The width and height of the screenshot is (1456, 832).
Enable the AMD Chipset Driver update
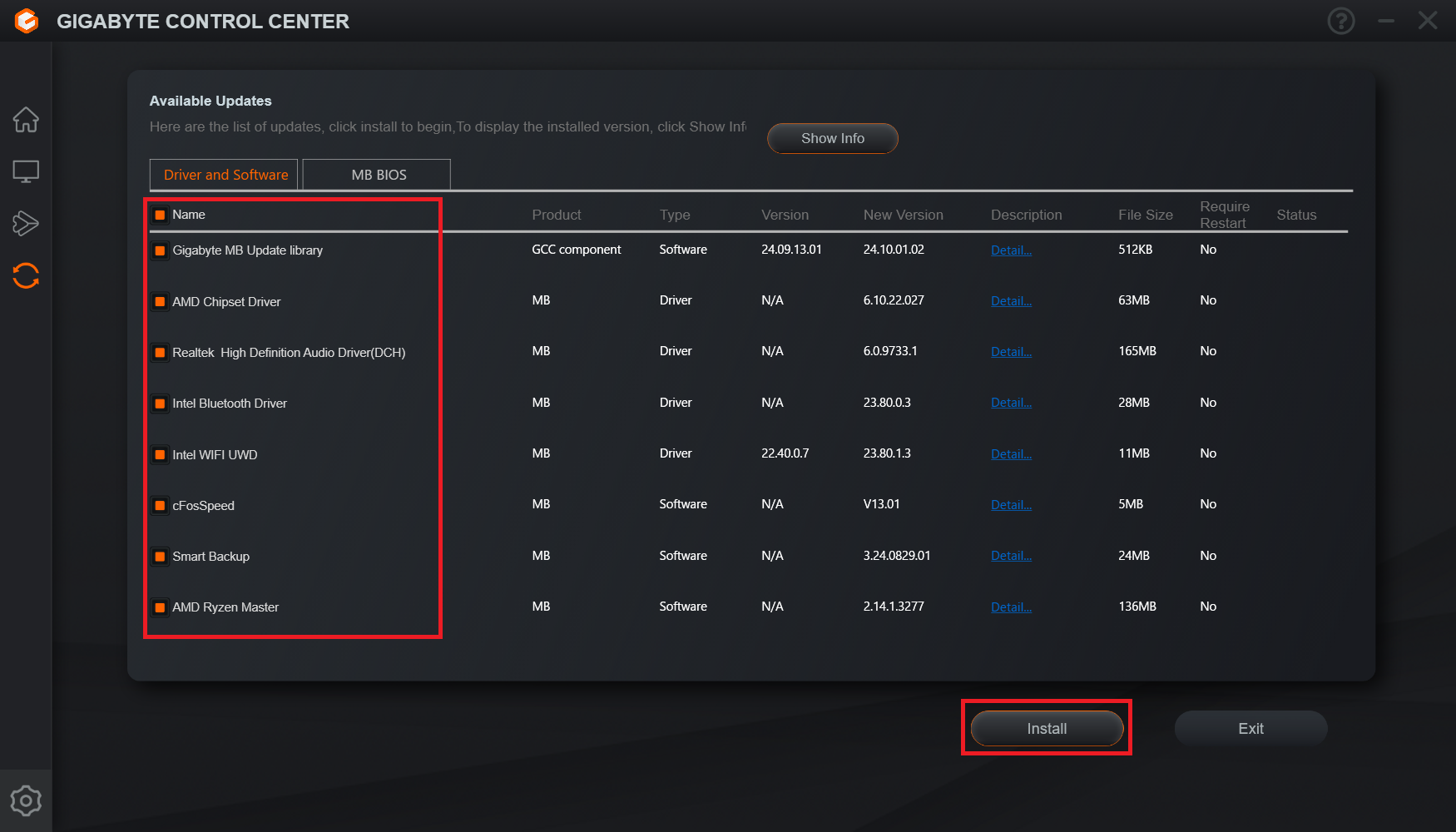point(160,301)
